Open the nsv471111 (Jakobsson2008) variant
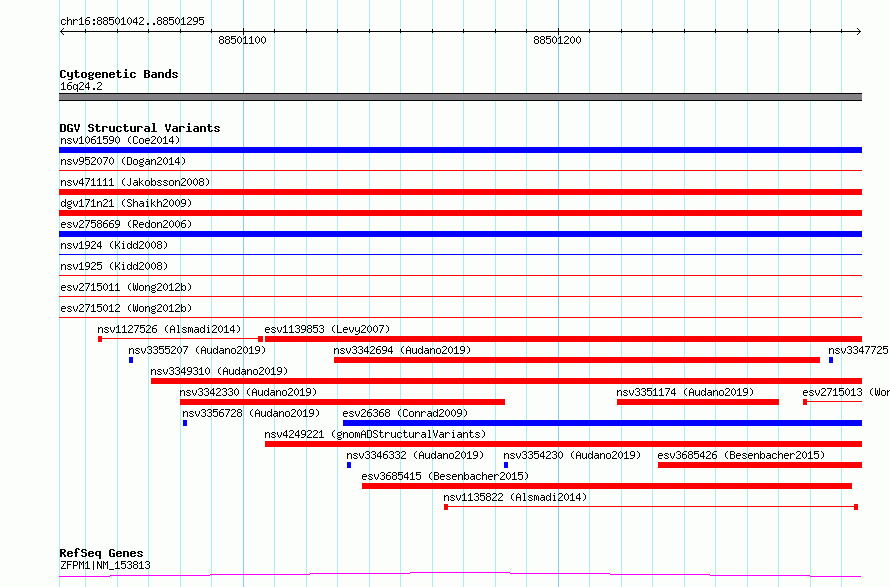890x587 pixels. [135, 182]
